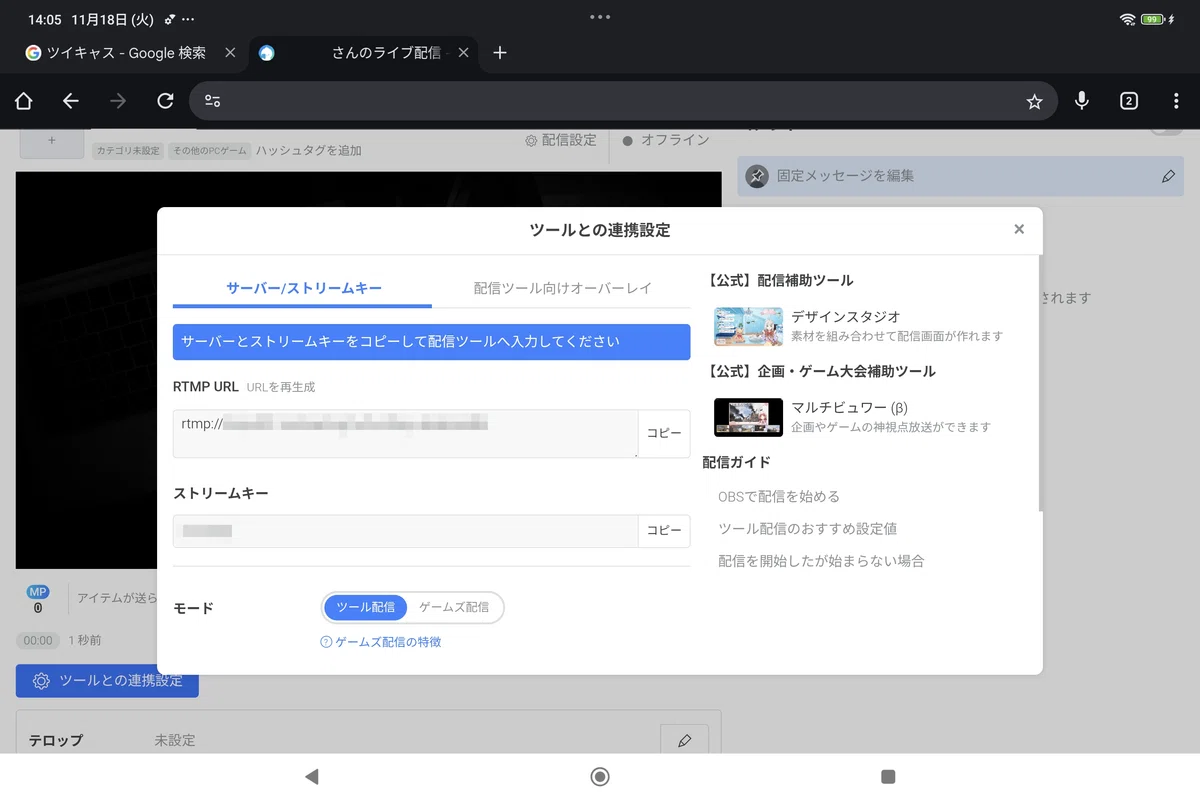The width and height of the screenshot is (1200, 800).
Task: Edit the pinned message pencil icon
Action: 1168,176
